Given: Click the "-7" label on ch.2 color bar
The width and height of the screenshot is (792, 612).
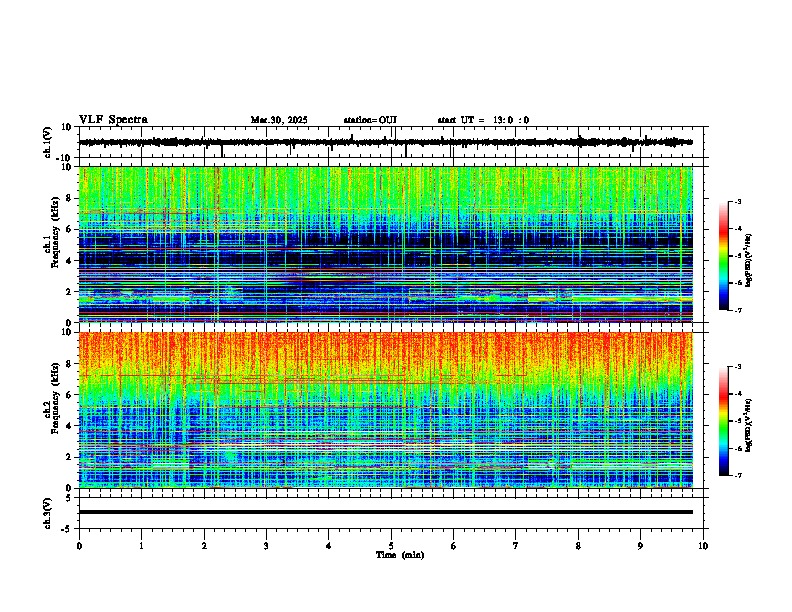Looking at the screenshot, I should (737, 475).
